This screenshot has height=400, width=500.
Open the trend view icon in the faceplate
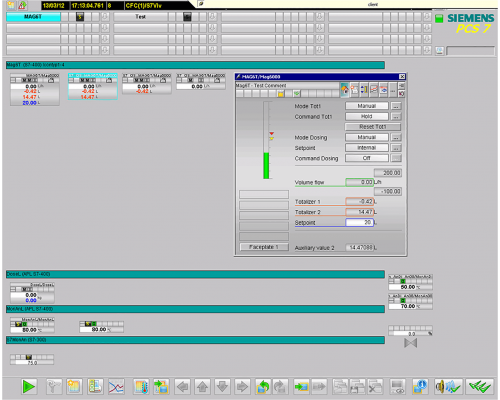[x=374, y=90]
